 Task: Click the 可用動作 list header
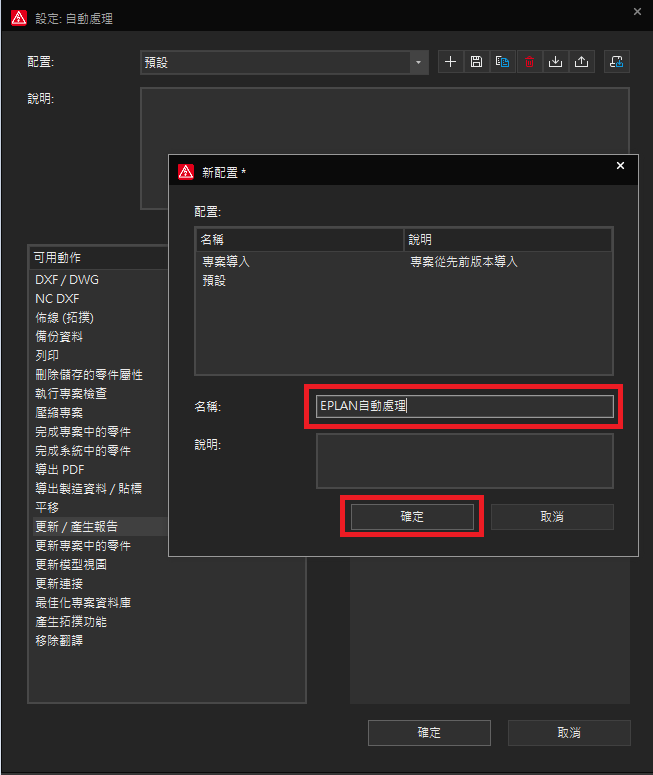(99, 258)
